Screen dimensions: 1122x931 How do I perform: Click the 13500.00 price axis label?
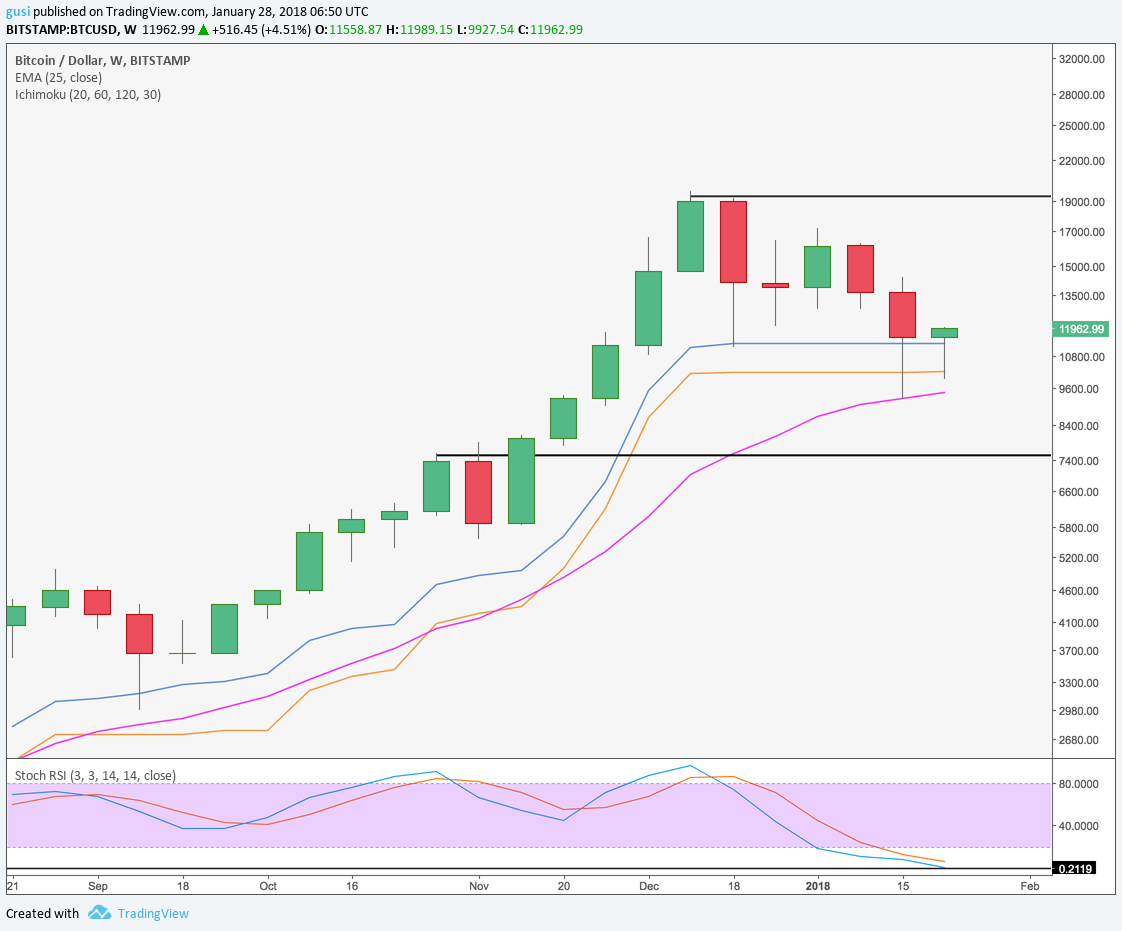point(1082,296)
